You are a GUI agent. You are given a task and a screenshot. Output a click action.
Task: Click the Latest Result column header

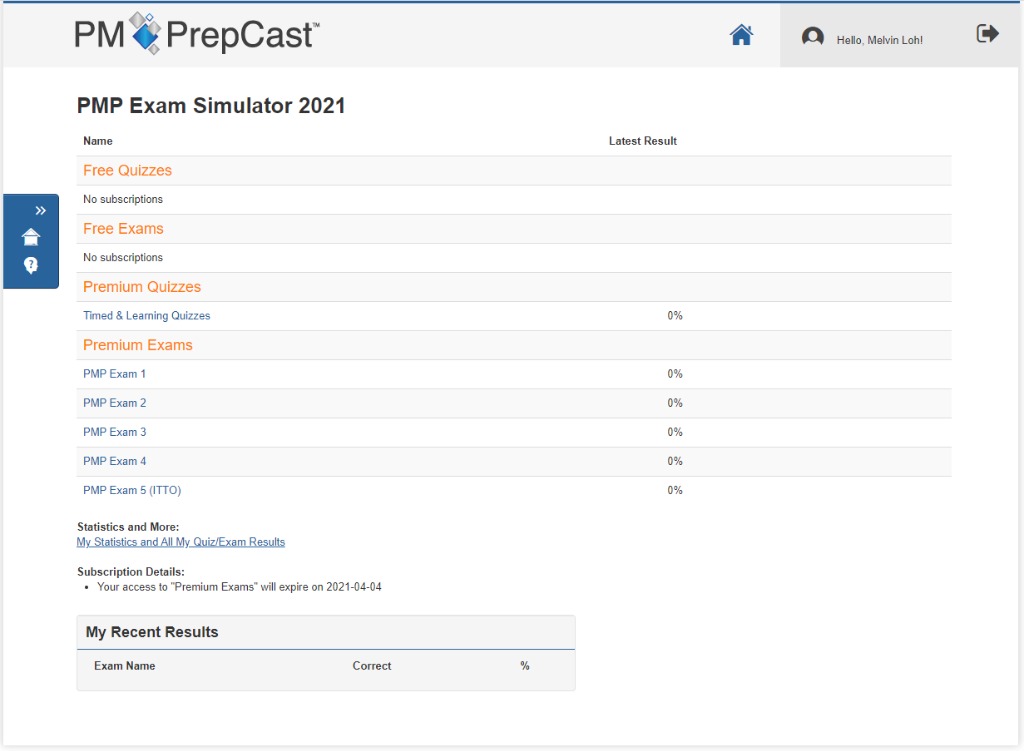pos(642,141)
